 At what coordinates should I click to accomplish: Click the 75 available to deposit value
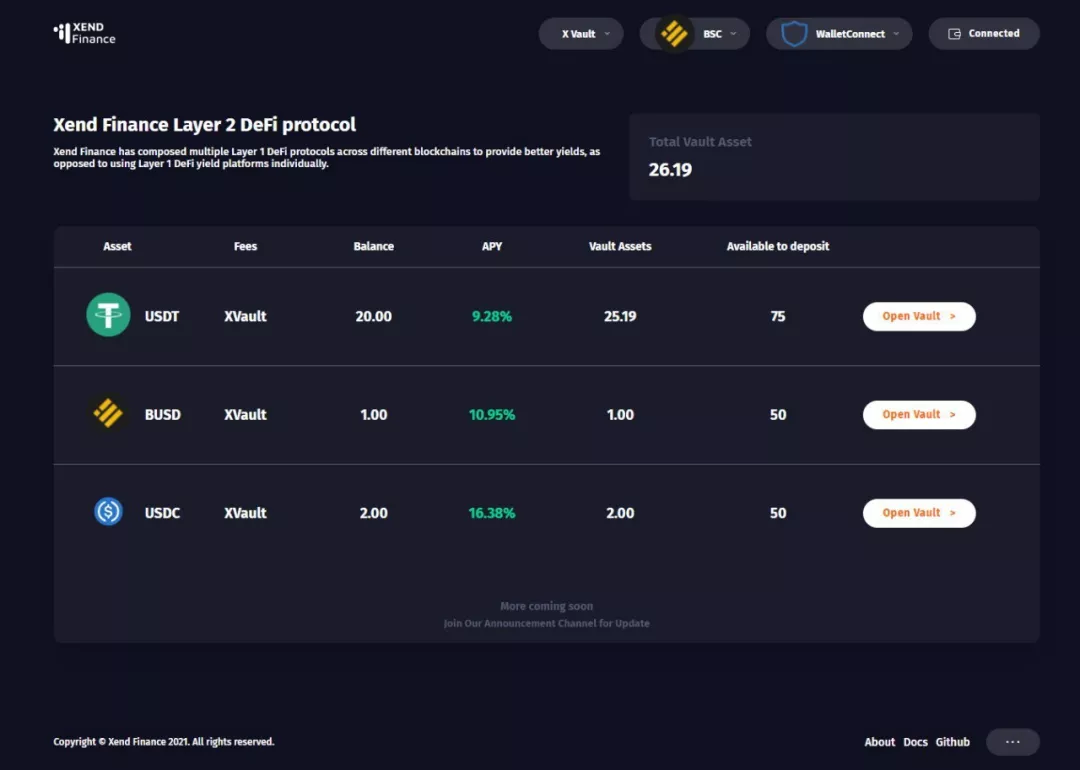coord(778,316)
